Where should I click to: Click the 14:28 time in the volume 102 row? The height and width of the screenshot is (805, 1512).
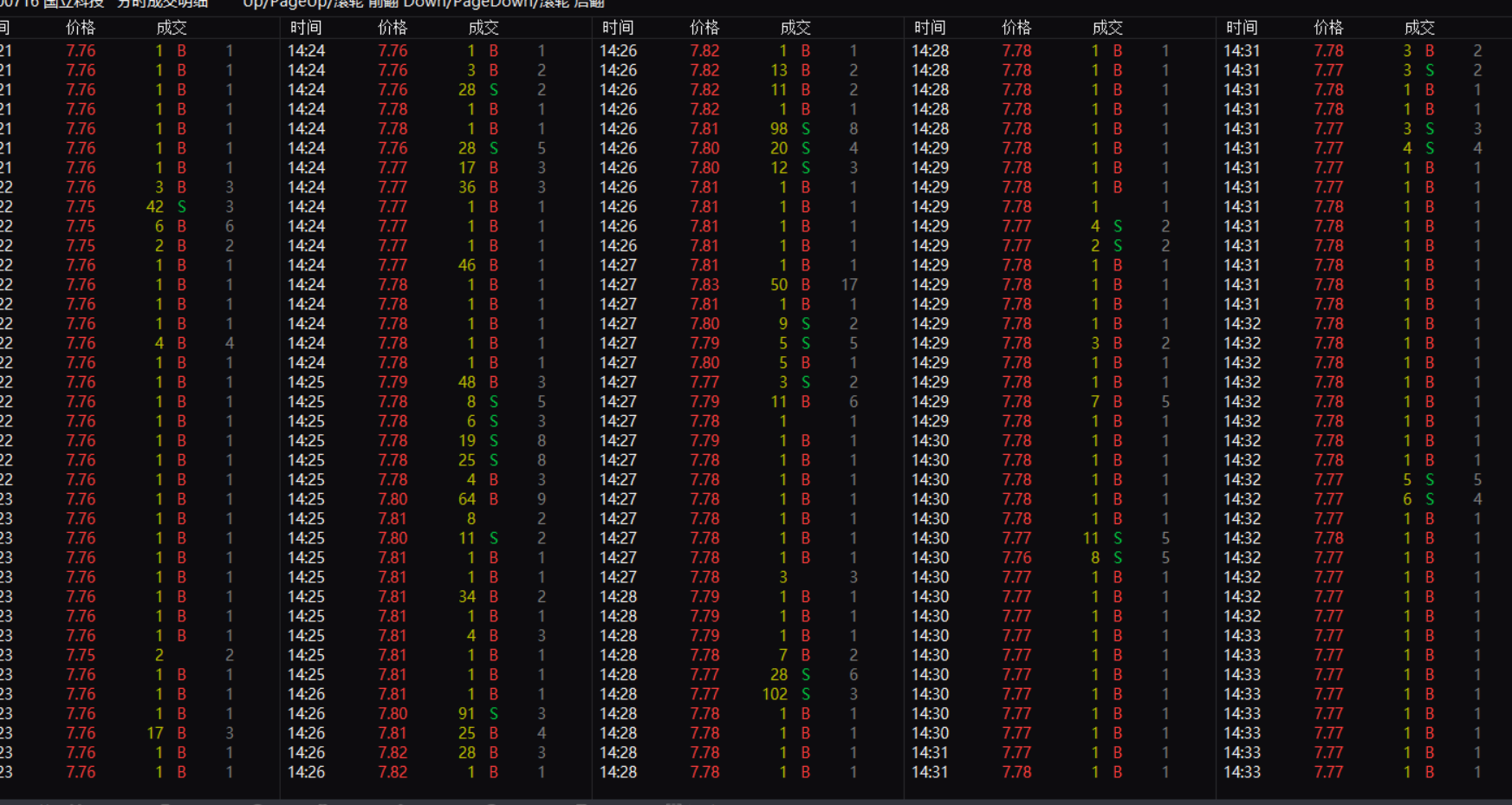(618, 694)
